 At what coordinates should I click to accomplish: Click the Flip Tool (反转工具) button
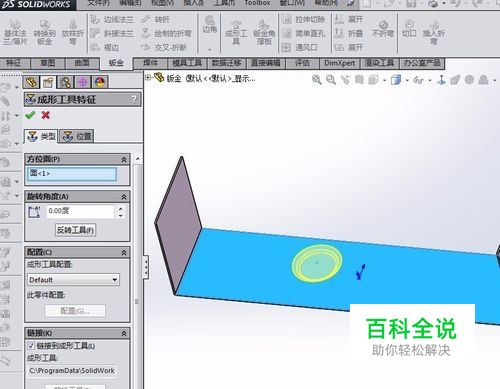(x=75, y=230)
